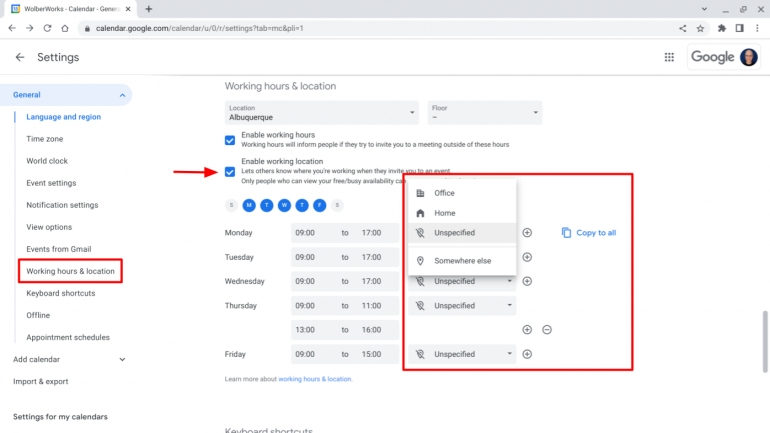
Task: Open a new browser tab
Action: 149,9
